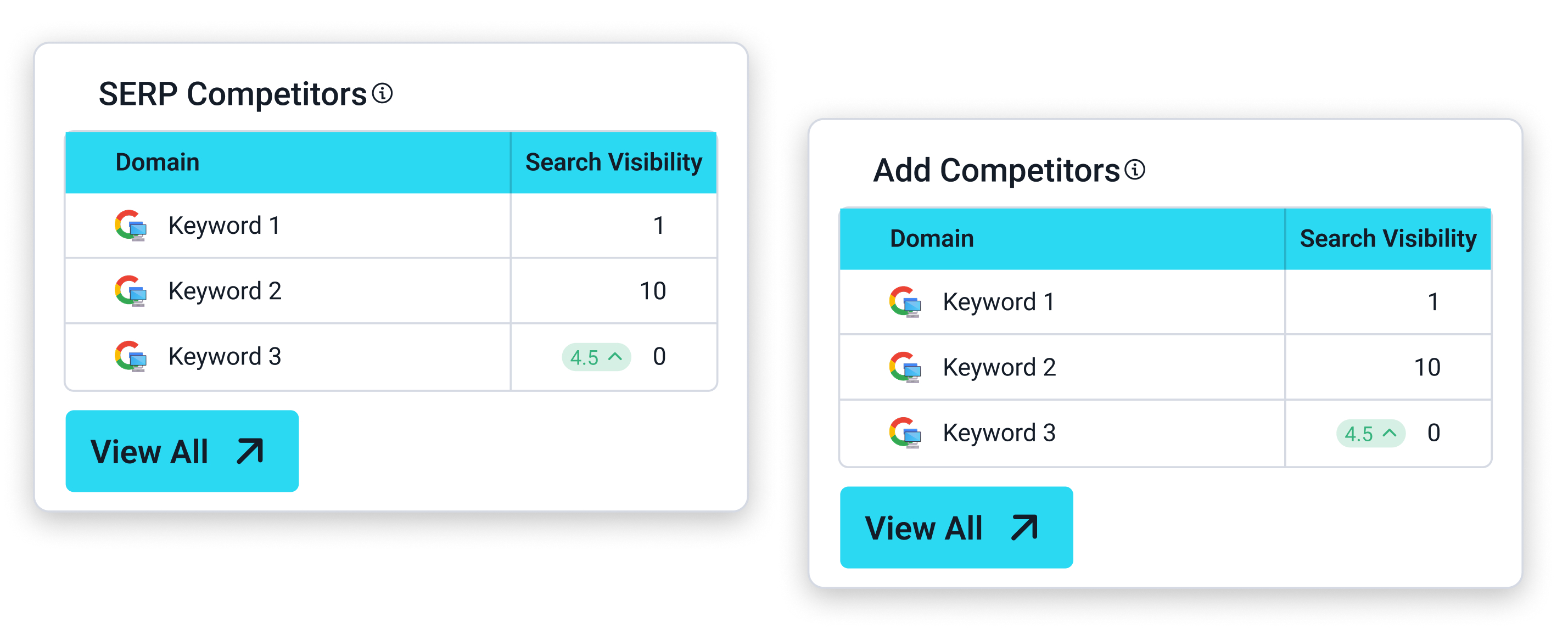Click Google icon for Keyword 2 in Add Competitors

pyautogui.click(x=905, y=367)
